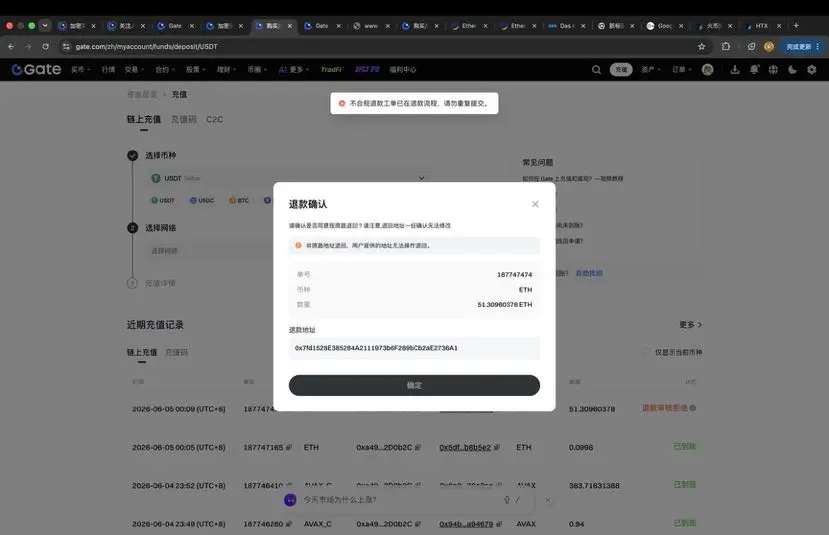Go back with browser back arrow
Screen dimensions: 829x535
11,47
